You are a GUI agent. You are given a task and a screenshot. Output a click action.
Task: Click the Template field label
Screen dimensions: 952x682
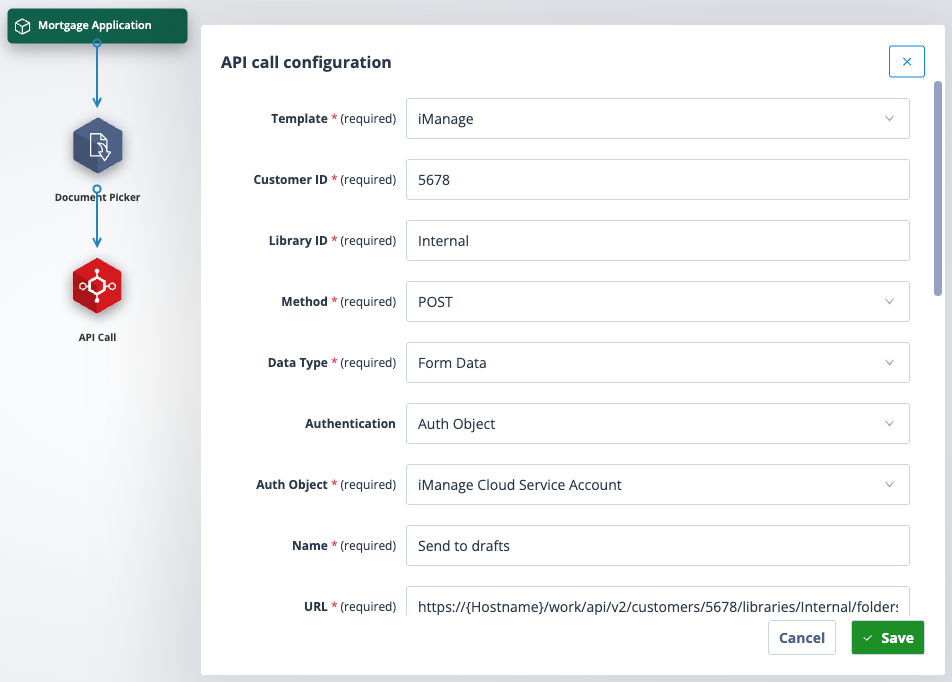pos(333,118)
